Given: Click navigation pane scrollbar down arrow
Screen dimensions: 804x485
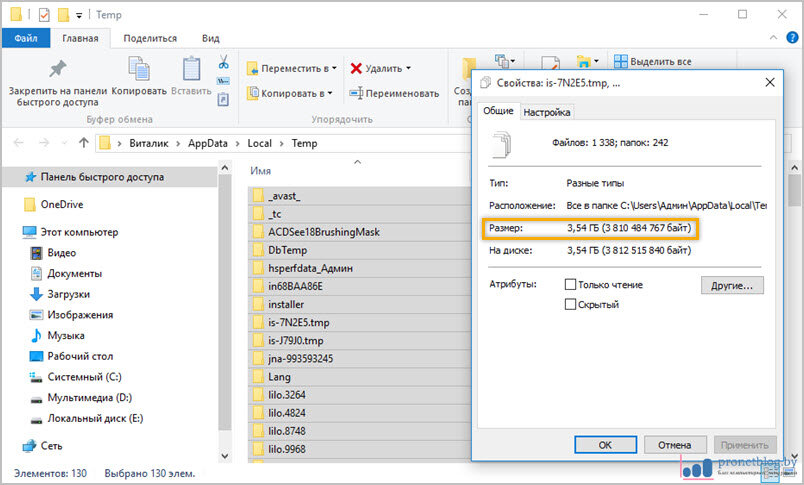Looking at the screenshot, I should (x=225, y=455).
